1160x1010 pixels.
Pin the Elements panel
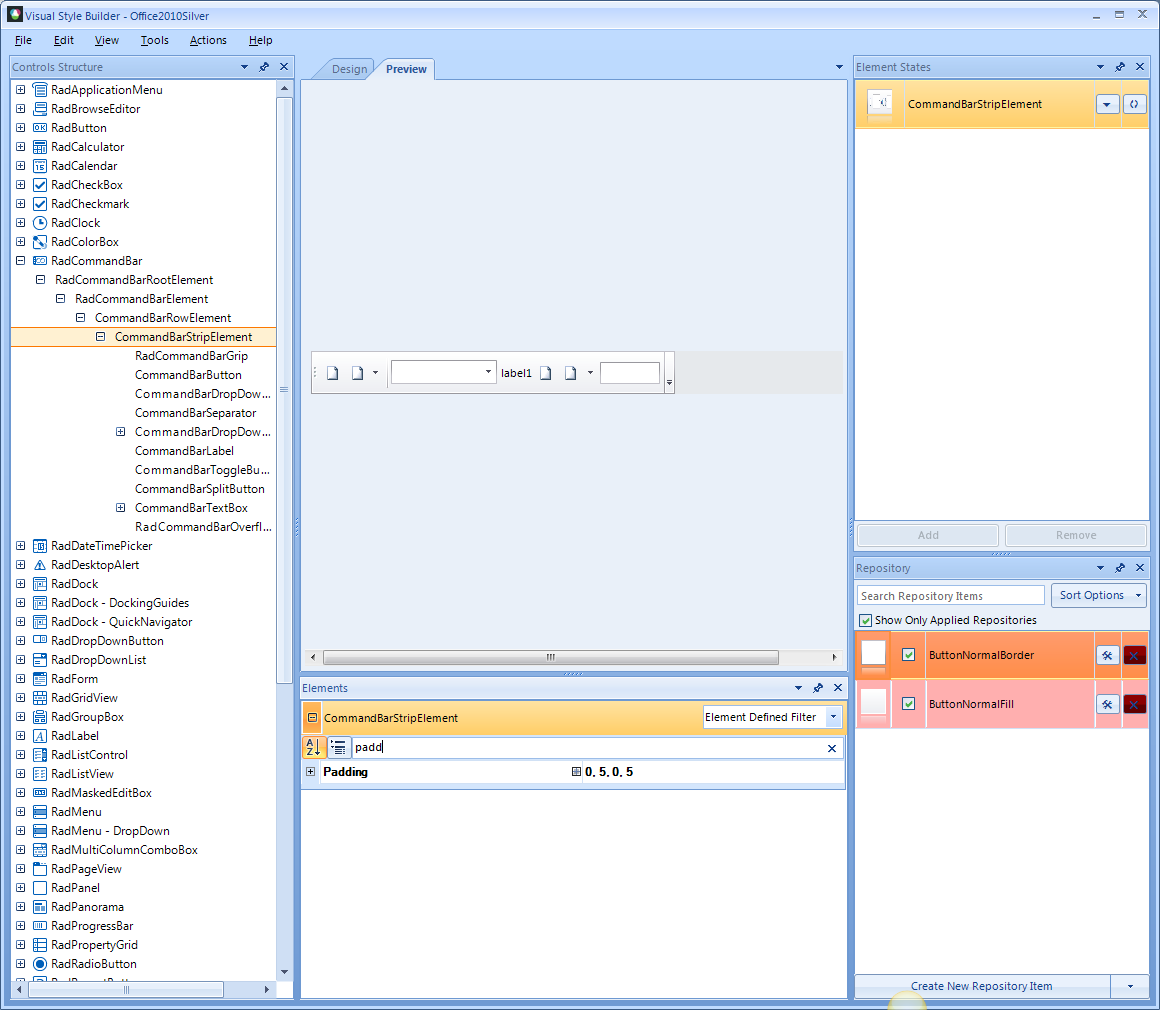click(818, 687)
